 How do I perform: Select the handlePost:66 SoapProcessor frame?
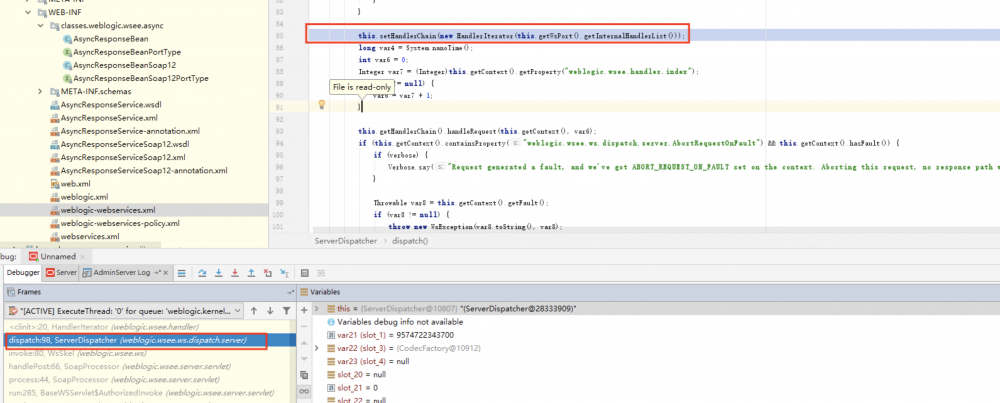151,367
